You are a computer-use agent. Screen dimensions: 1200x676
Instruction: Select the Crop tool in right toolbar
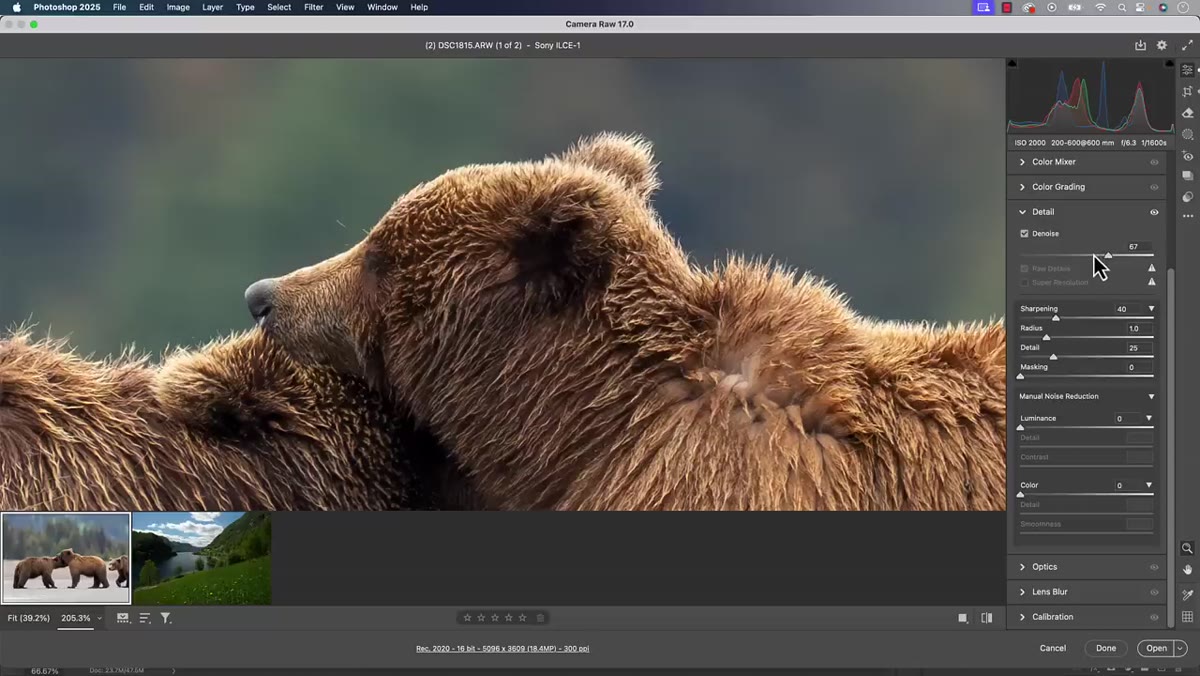(x=1187, y=91)
